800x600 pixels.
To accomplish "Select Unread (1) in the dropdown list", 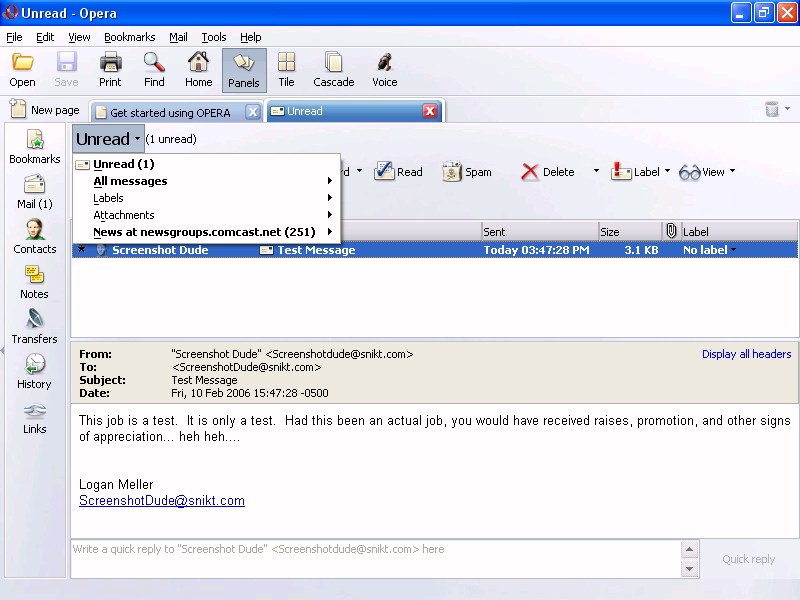I will click(x=208, y=164).
